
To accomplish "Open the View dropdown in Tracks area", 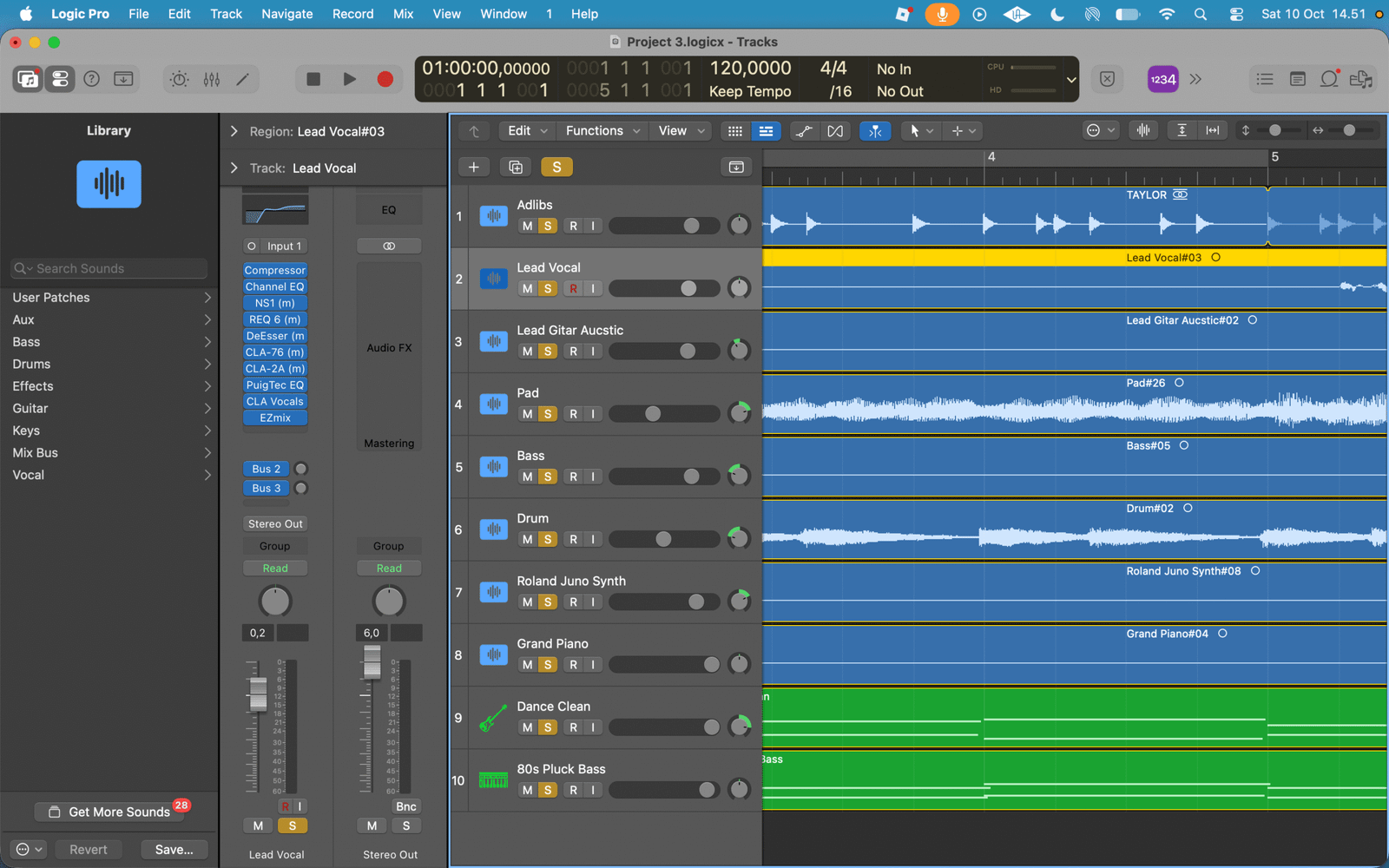I will (681, 131).
